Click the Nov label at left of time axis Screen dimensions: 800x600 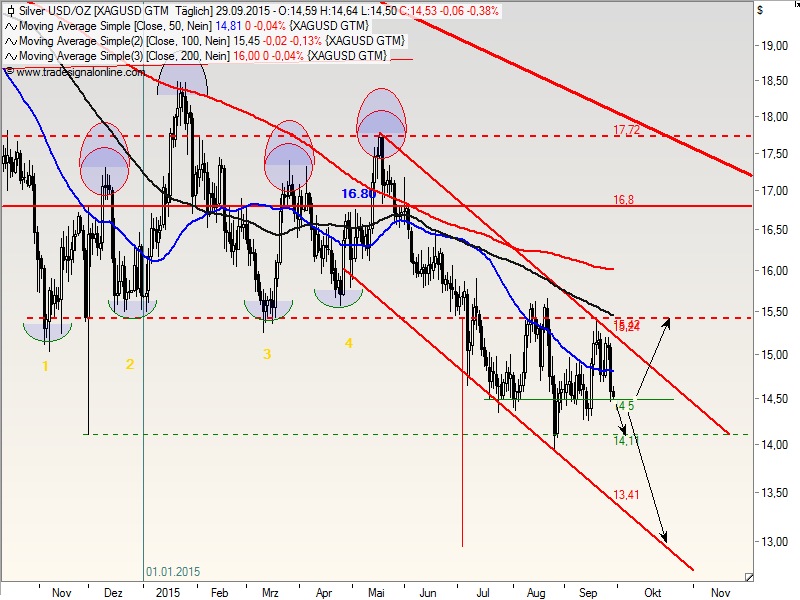(62, 593)
